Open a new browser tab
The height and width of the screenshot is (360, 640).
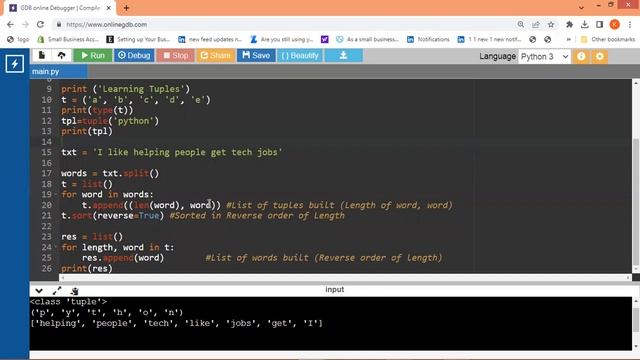coord(126,8)
